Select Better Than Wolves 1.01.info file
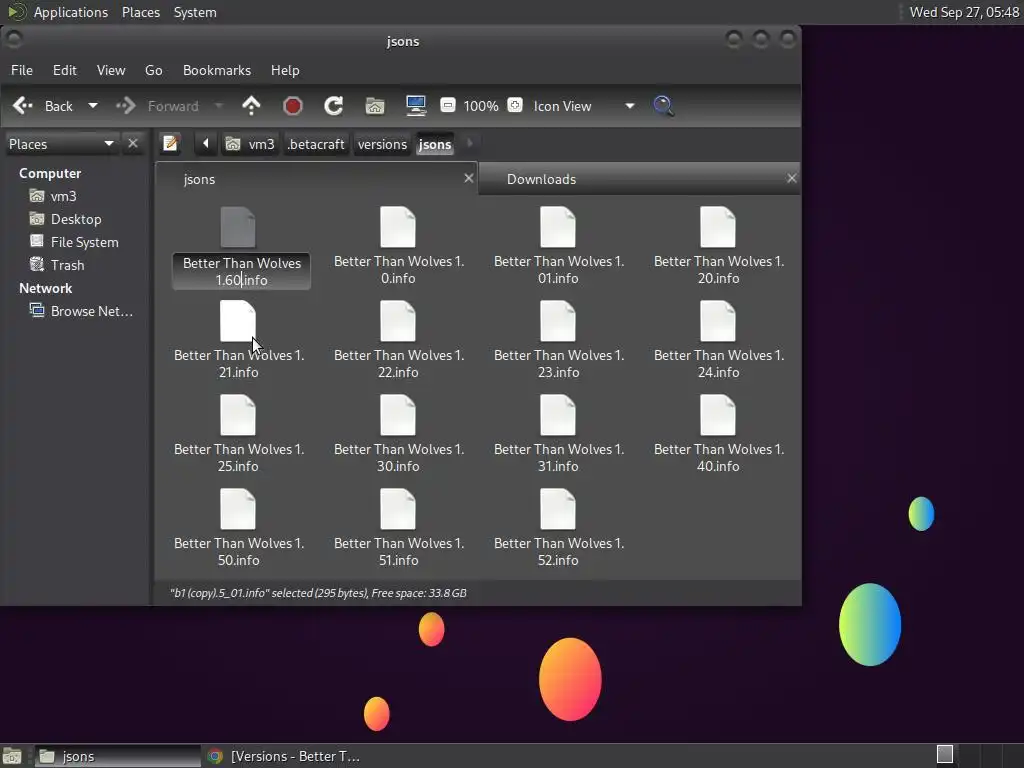Viewport: 1024px width, 768px height. (x=558, y=246)
